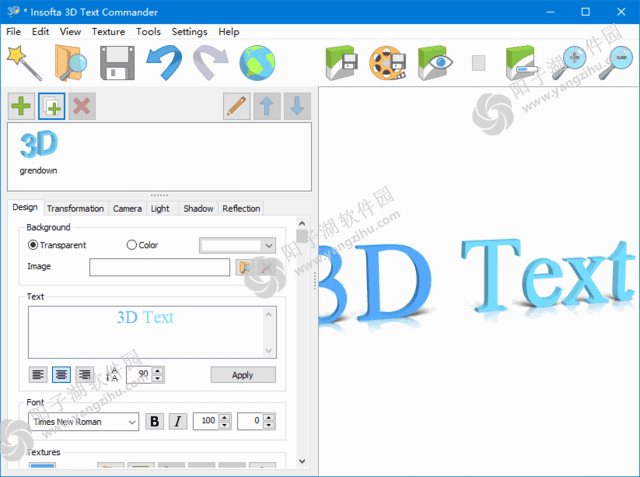The height and width of the screenshot is (477, 640).
Task: Decrease letter spacing value 0
Action: [269, 426]
